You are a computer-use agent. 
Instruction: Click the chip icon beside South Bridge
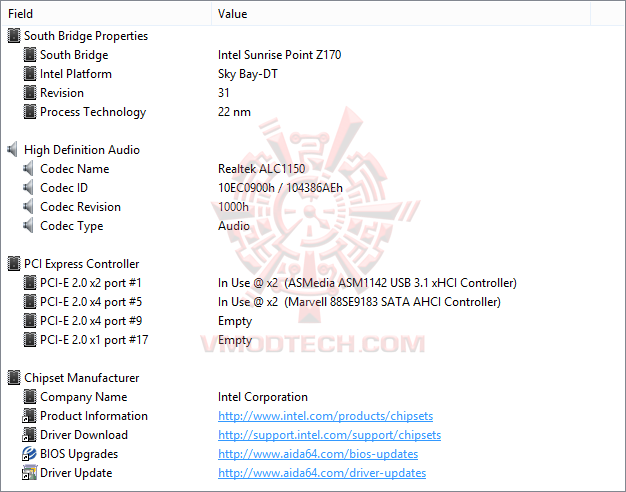30,55
